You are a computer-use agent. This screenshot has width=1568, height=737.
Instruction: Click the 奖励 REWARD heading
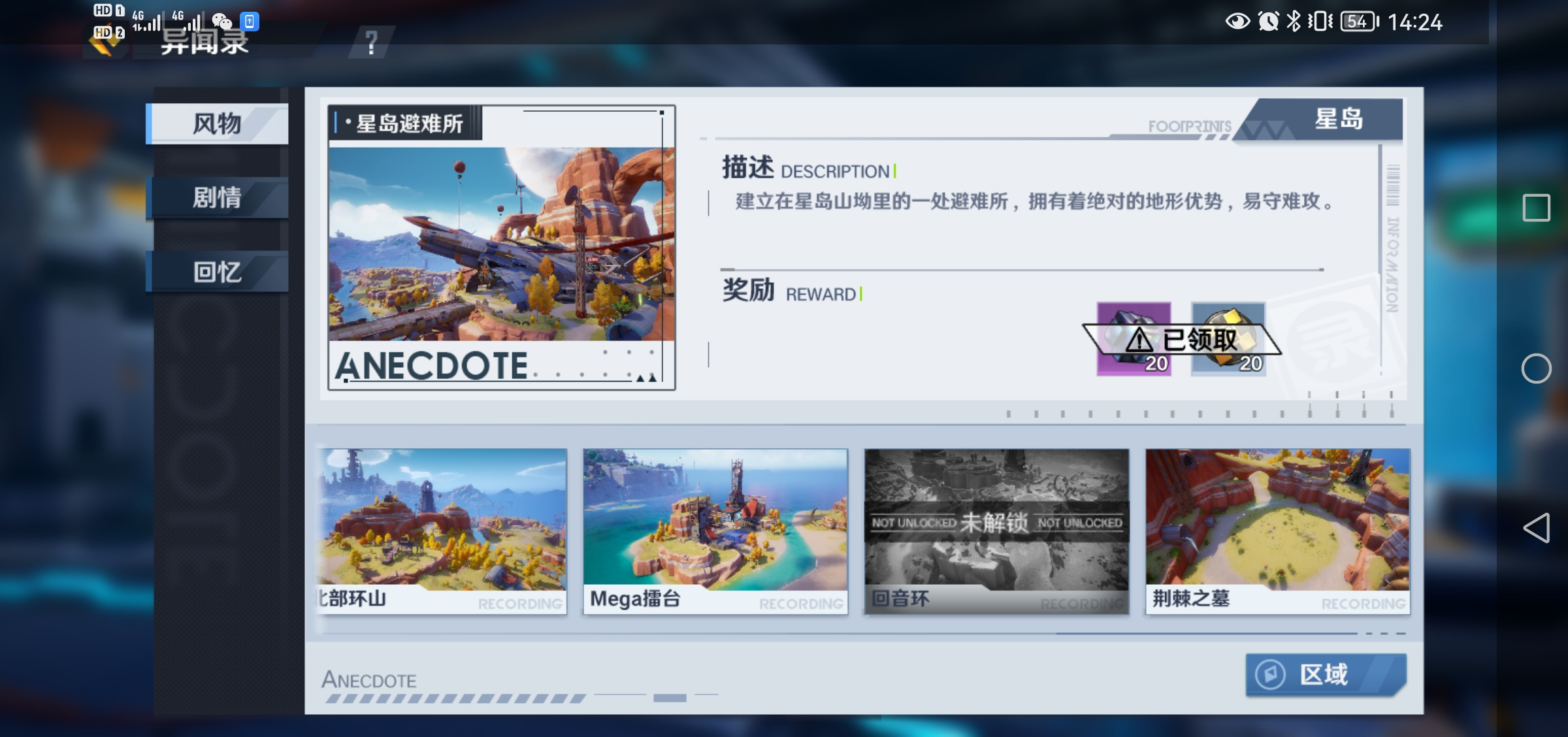(x=792, y=291)
